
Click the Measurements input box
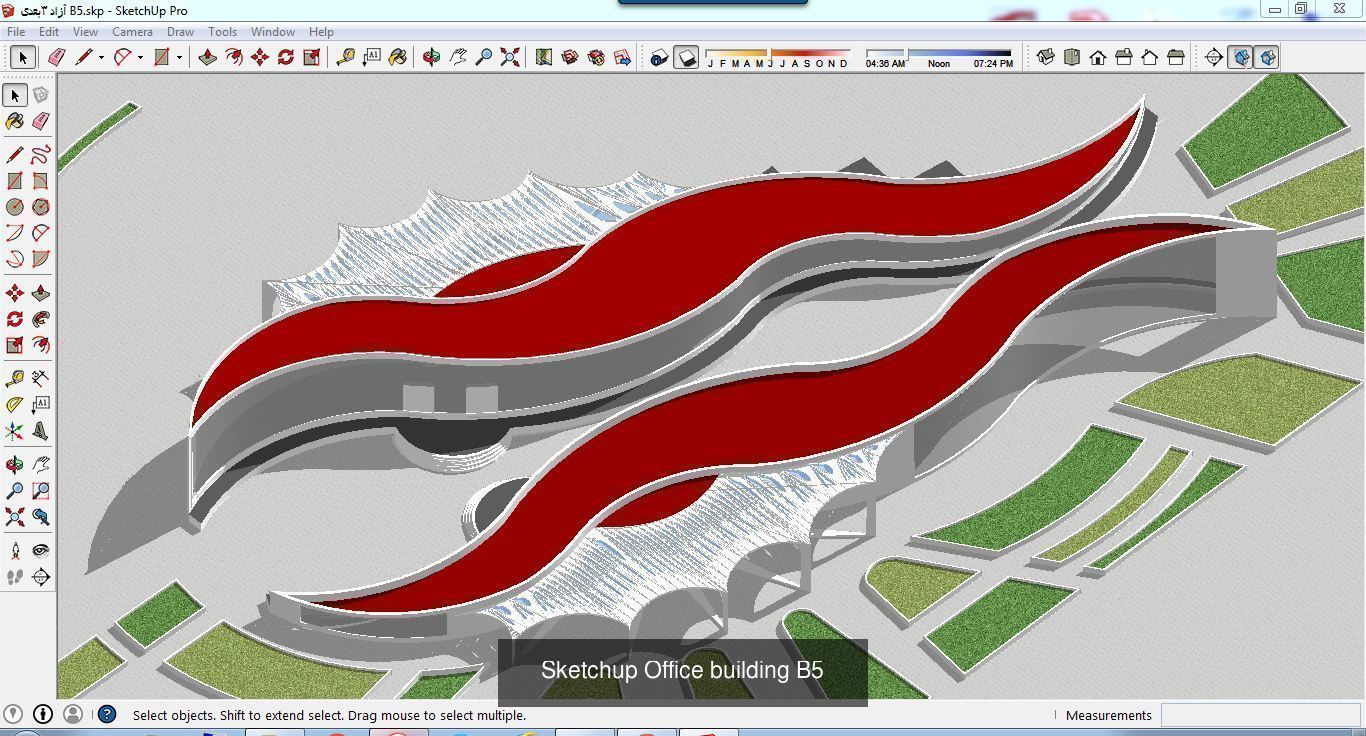[x=1260, y=715]
